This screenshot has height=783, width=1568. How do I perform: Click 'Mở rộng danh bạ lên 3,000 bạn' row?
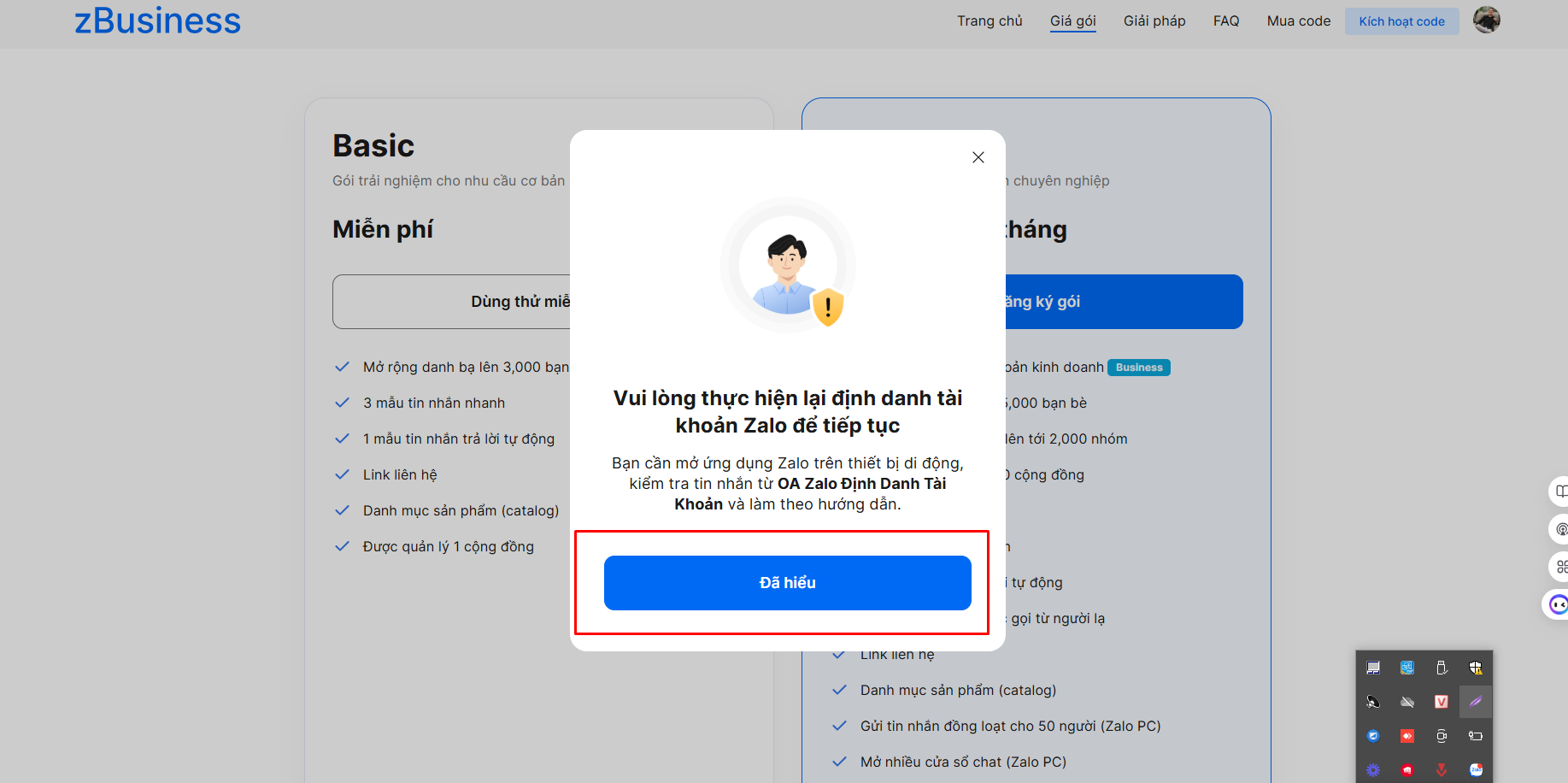pos(451,368)
